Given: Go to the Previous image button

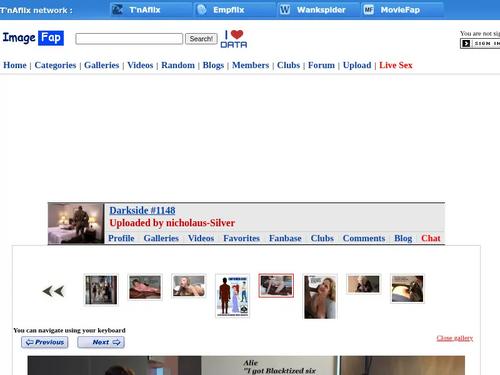Looking at the screenshot, I should 45,342.
